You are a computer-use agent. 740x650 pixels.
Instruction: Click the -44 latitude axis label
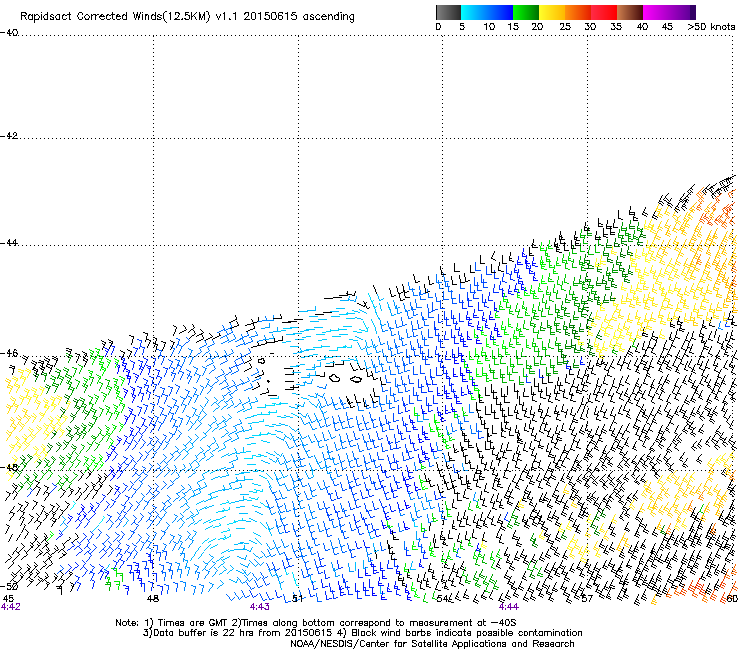[9, 243]
